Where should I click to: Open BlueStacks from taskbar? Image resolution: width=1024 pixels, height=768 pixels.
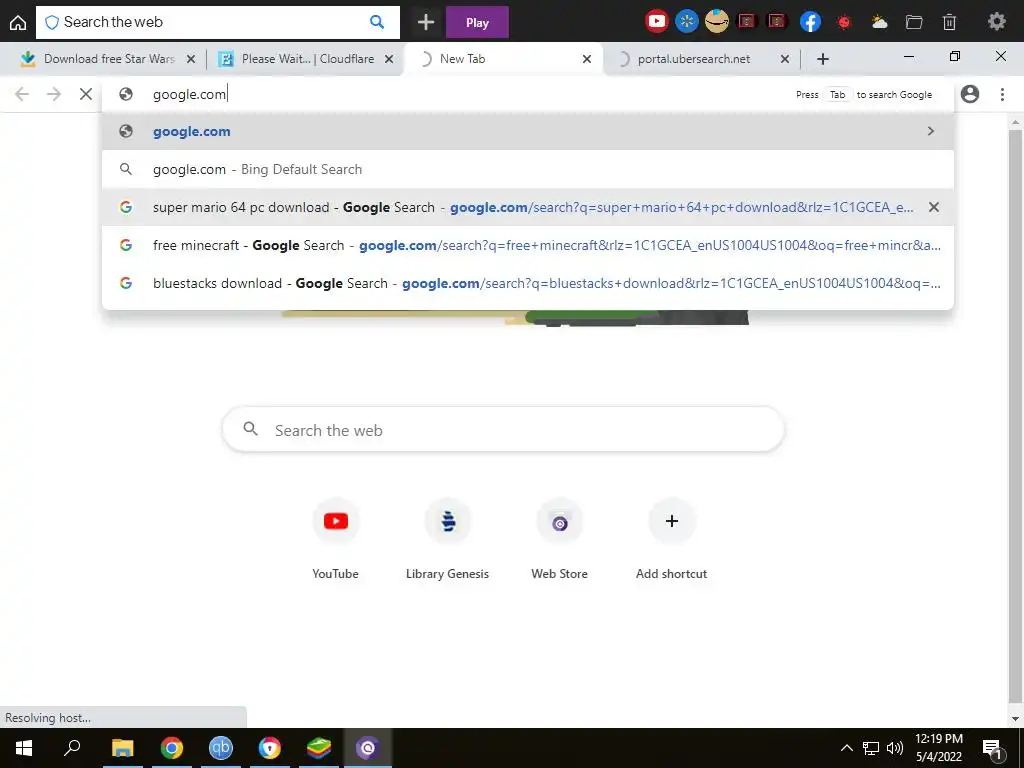point(319,748)
